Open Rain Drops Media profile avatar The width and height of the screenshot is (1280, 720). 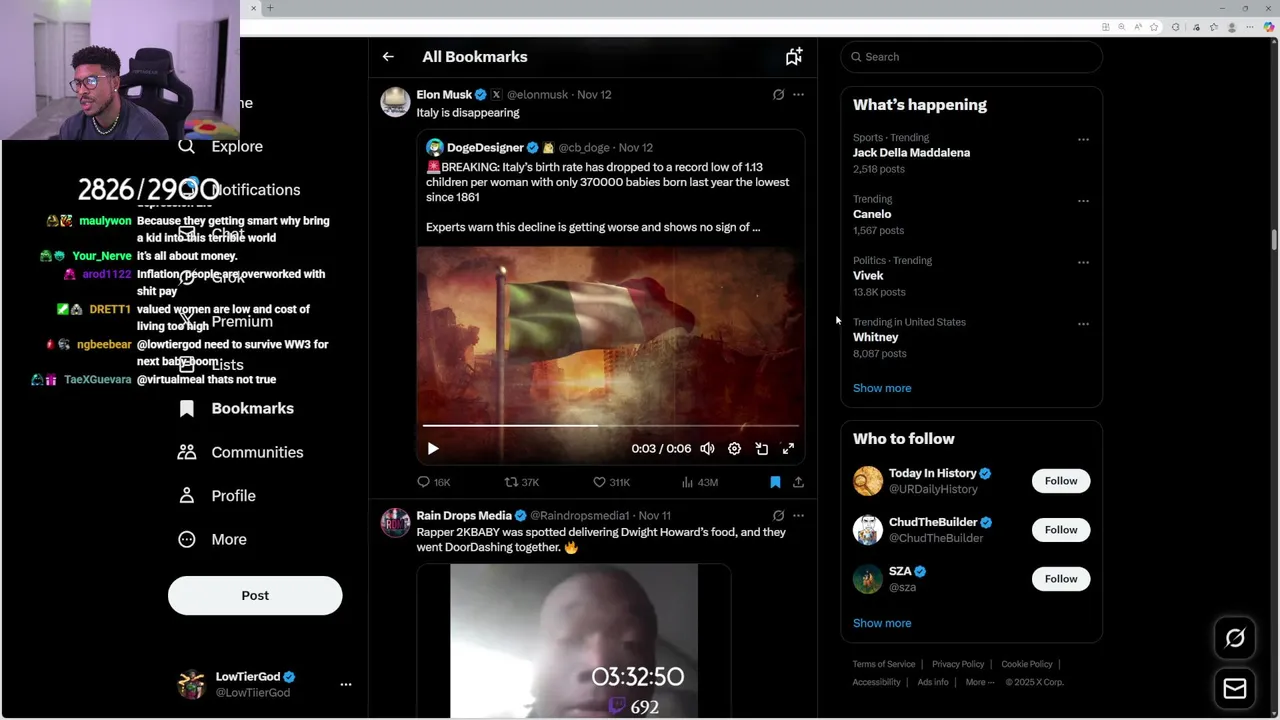coord(395,523)
